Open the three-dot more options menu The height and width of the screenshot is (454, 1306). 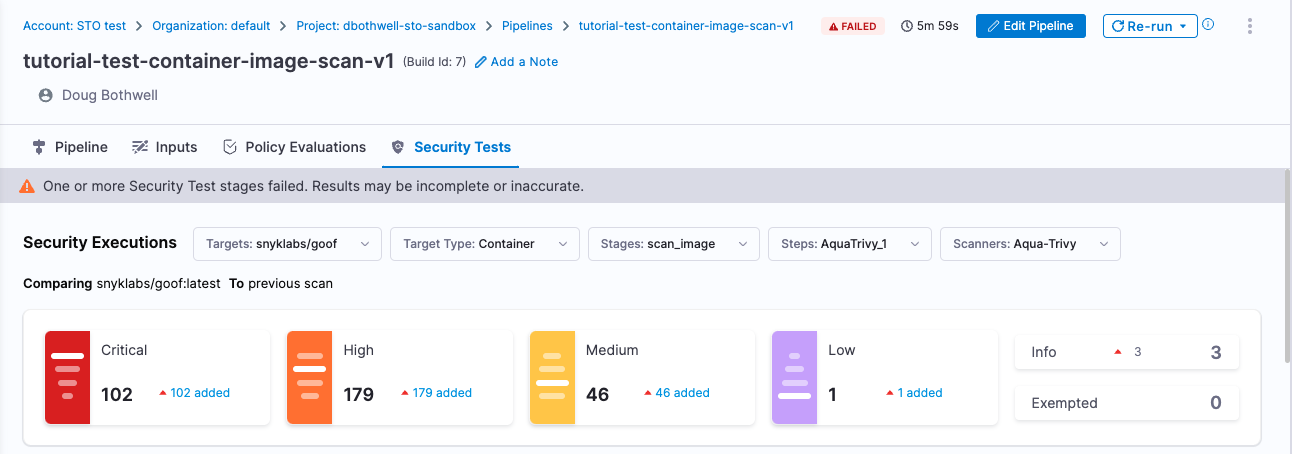1249,26
